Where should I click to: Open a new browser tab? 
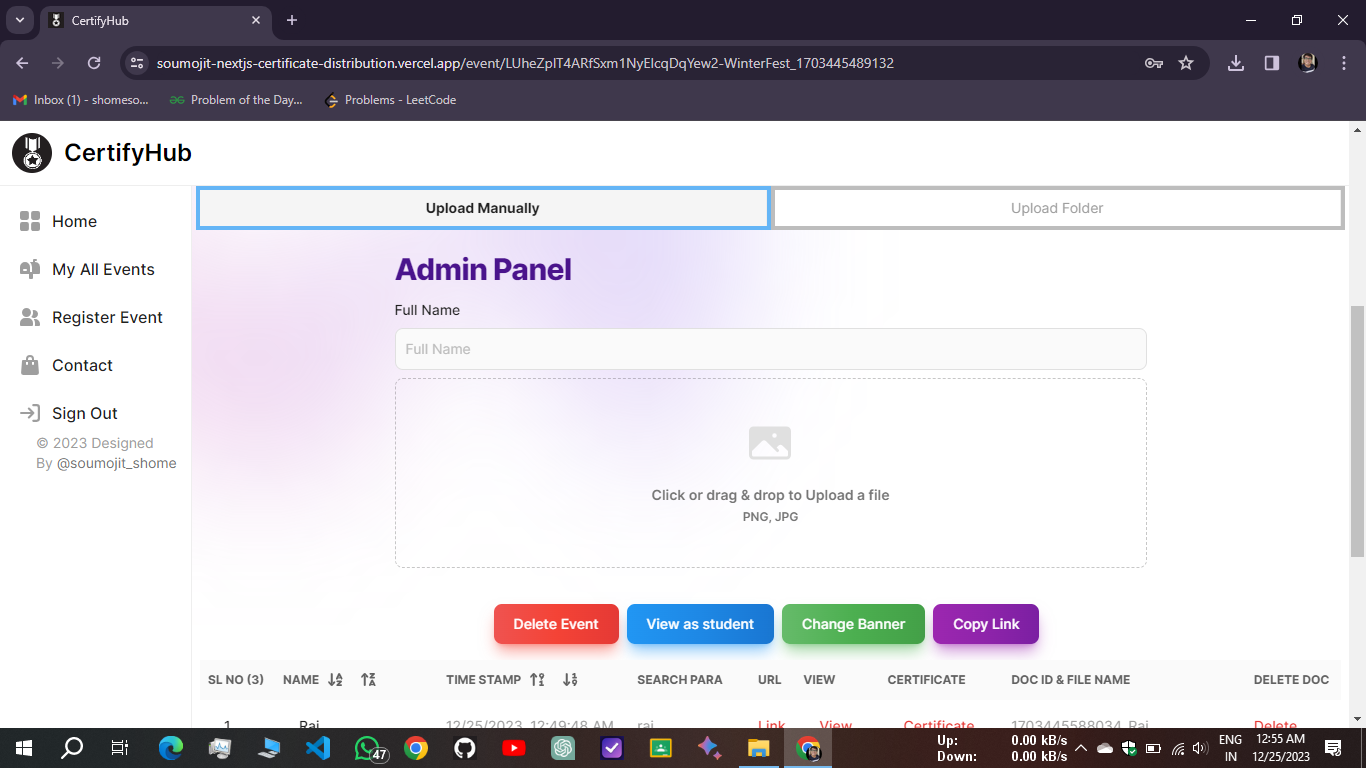(x=292, y=20)
